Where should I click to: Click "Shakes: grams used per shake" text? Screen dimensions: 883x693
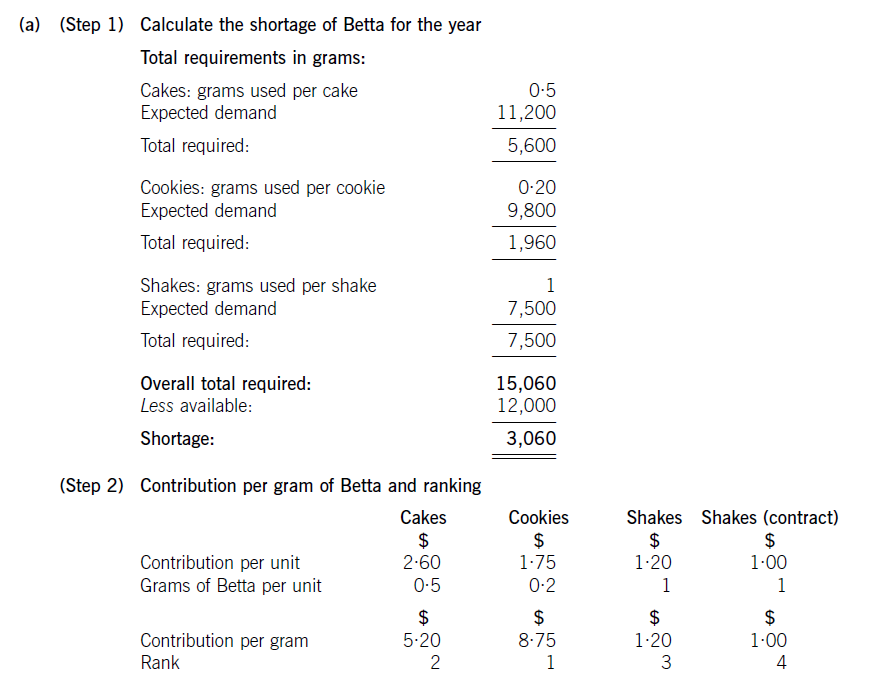click(x=258, y=286)
